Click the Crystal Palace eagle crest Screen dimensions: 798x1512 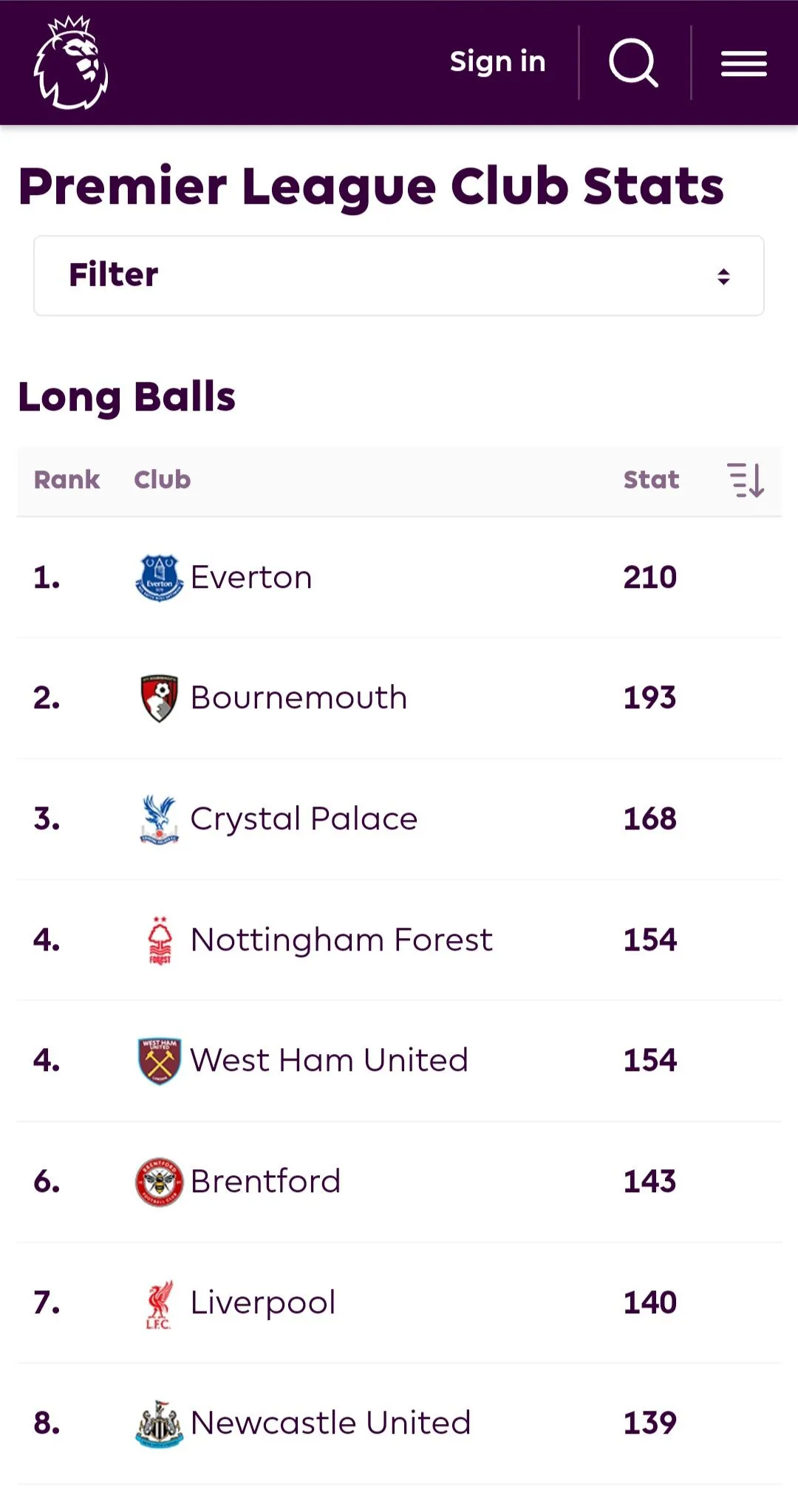coord(159,819)
